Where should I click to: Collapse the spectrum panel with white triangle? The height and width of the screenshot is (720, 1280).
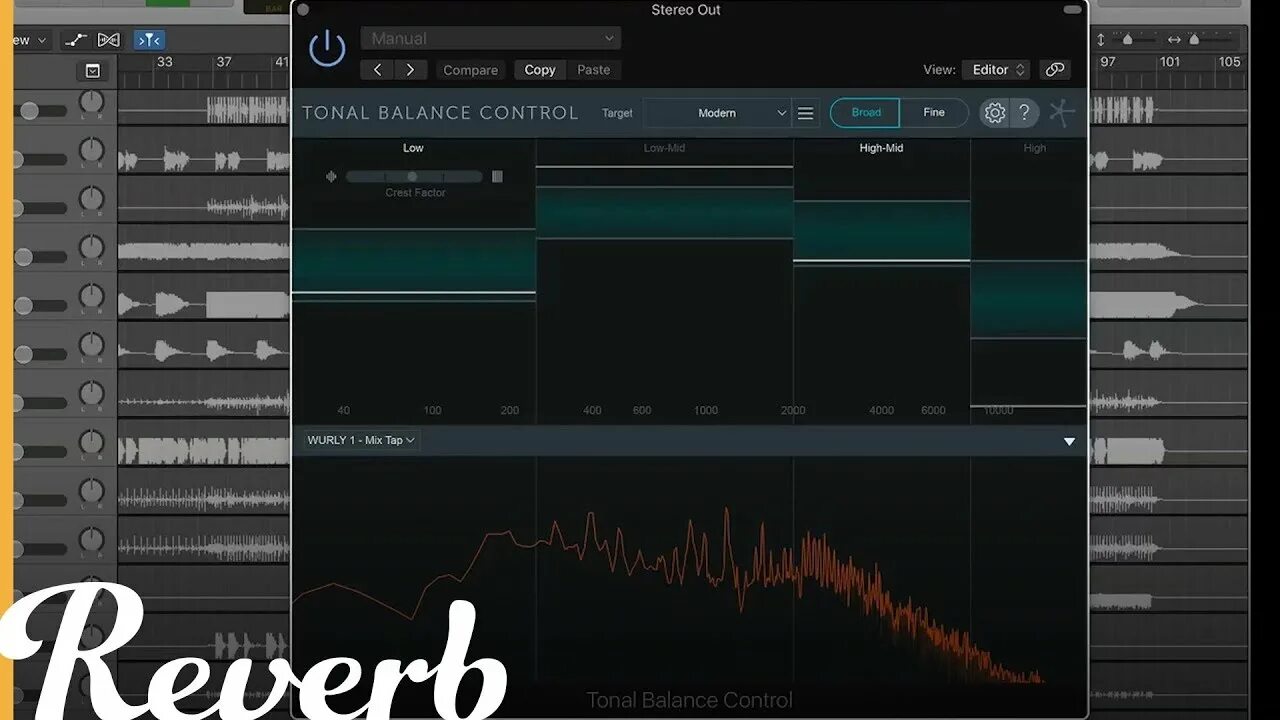(1069, 441)
